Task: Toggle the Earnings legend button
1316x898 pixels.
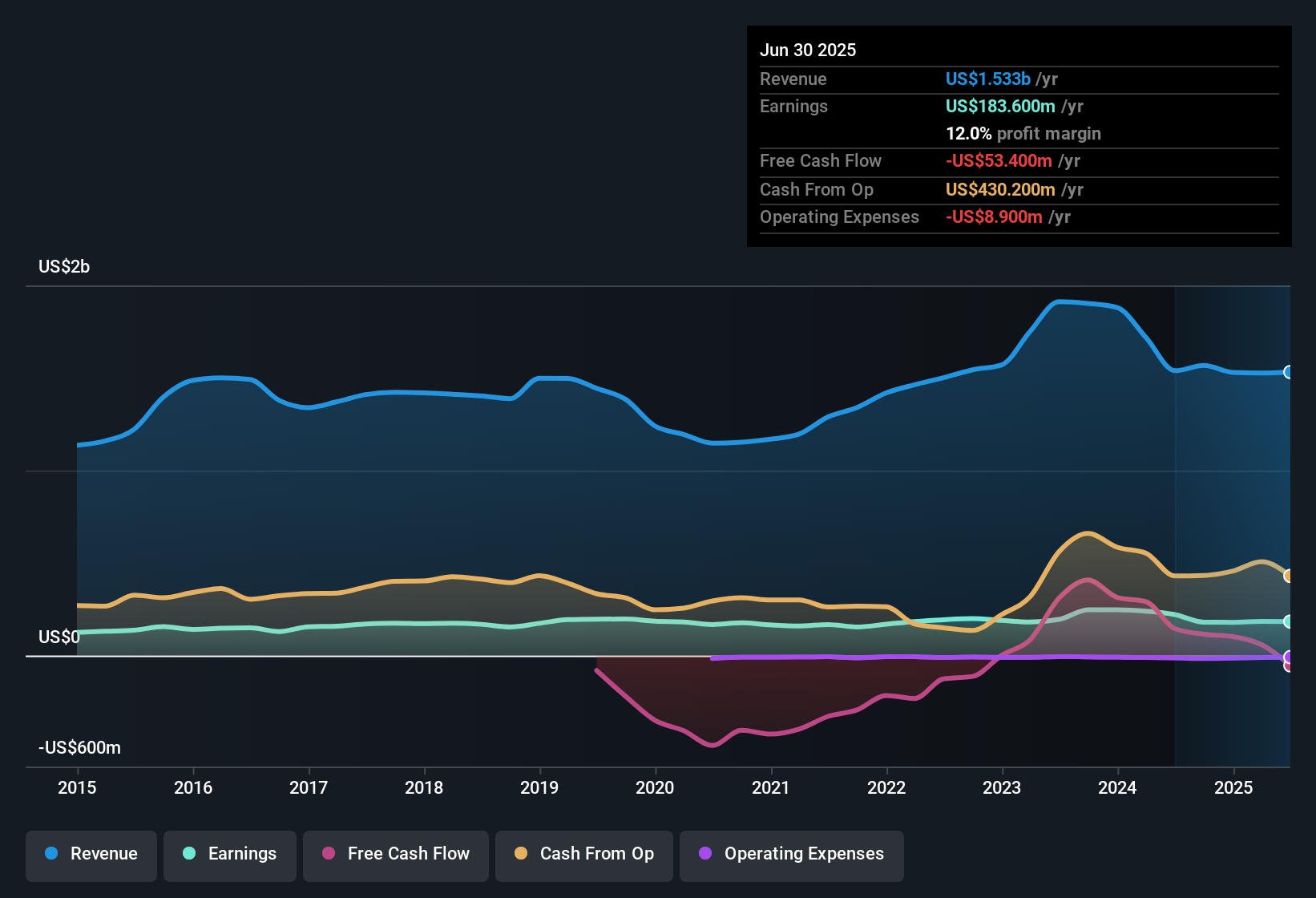Action: [x=230, y=856]
